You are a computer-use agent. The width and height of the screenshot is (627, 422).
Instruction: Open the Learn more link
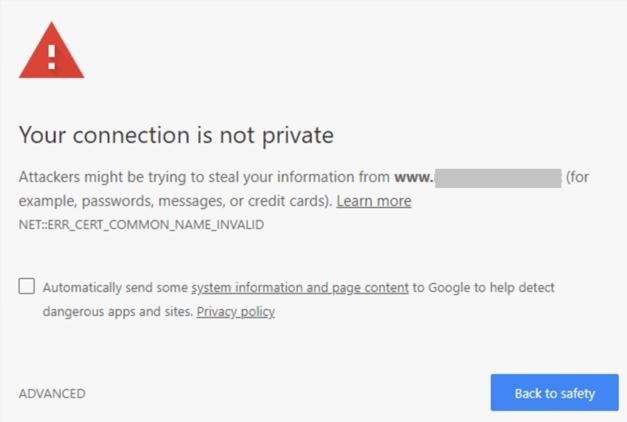pos(373,201)
